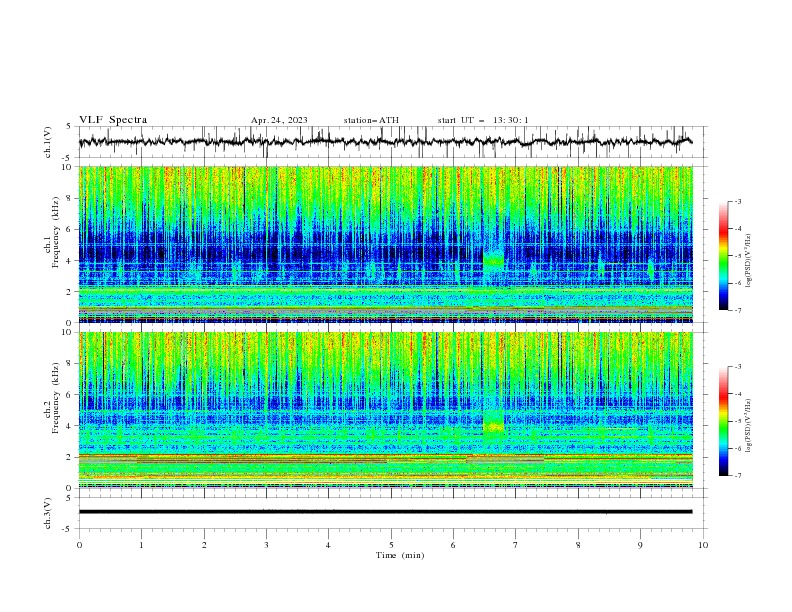Click the "10" tick on the time axis
792x612 pixels.
tap(703, 545)
